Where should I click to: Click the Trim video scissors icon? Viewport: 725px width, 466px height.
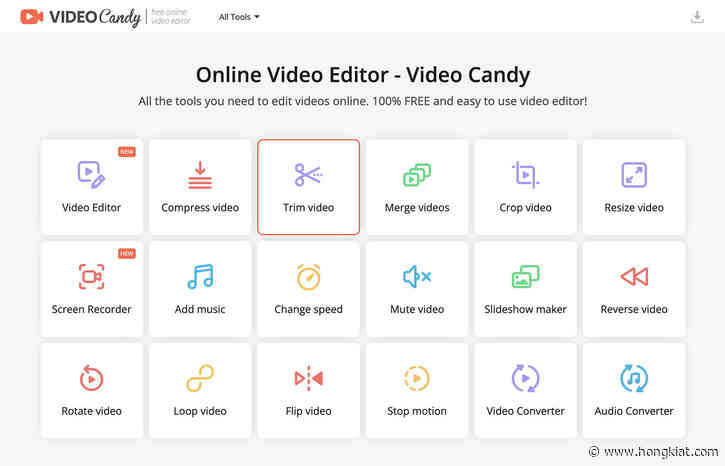click(308, 175)
